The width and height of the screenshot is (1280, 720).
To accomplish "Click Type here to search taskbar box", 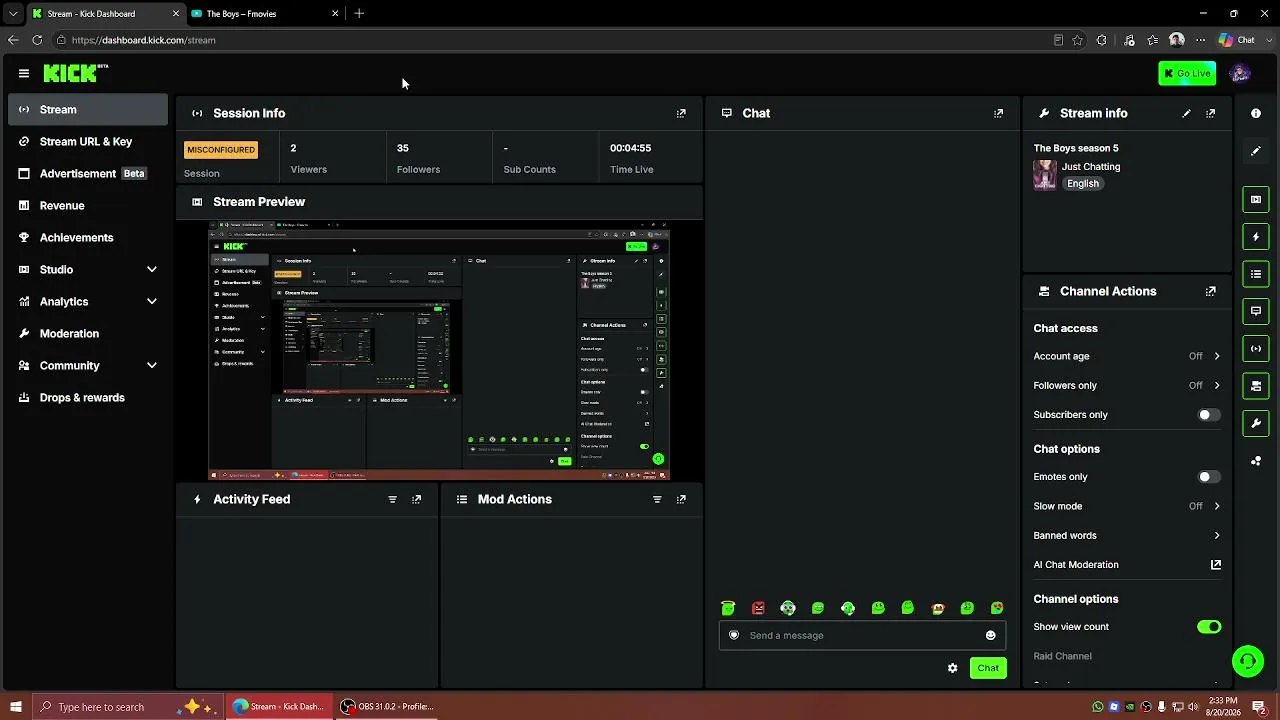I will [127, 707].
